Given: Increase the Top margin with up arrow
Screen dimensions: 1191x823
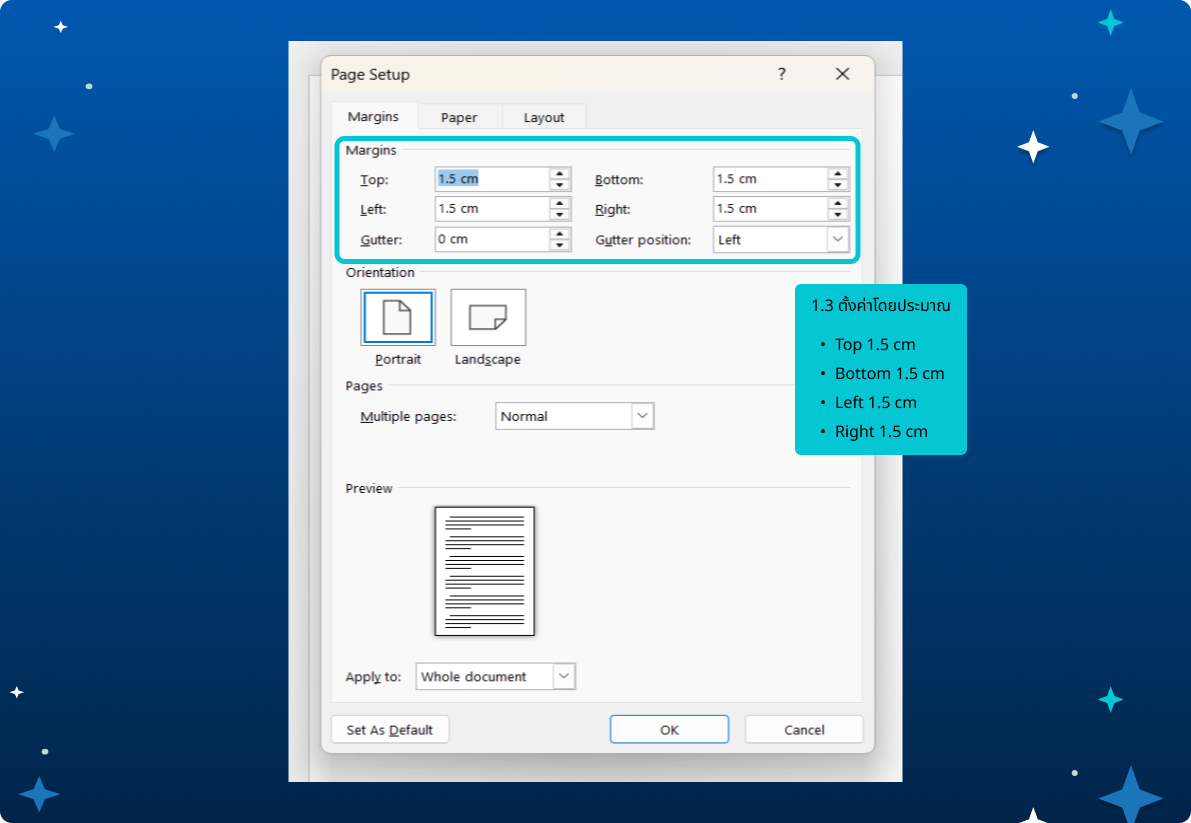Looking at the screenshot, I should point(560,174).
